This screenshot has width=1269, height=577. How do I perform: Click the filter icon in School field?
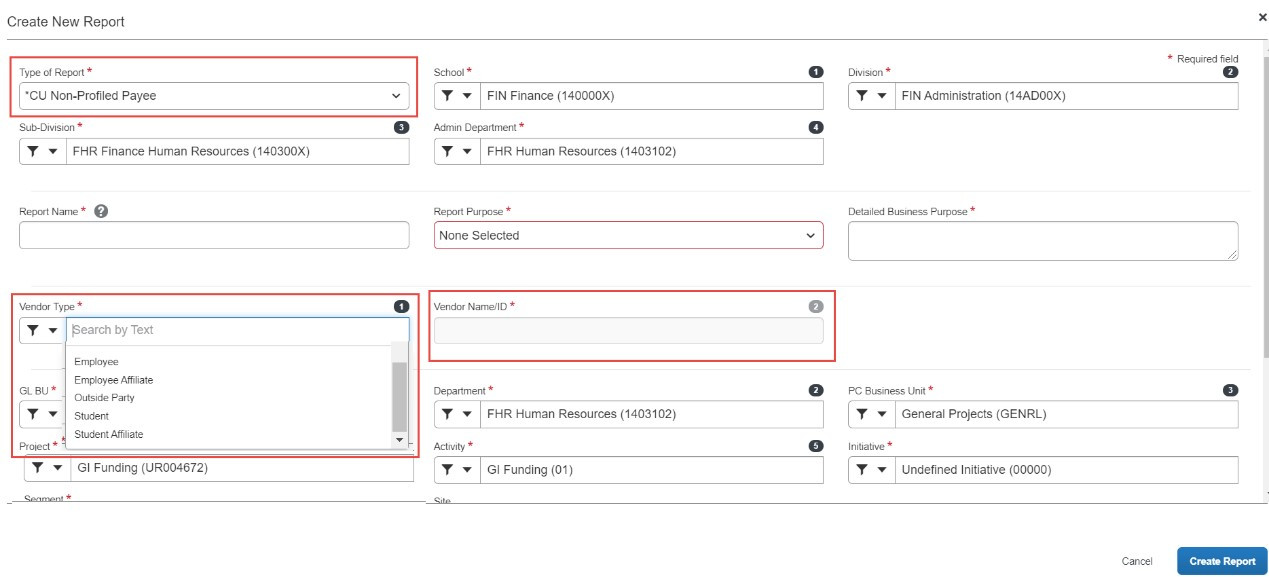pyautogui.click(x=447, y=96)
